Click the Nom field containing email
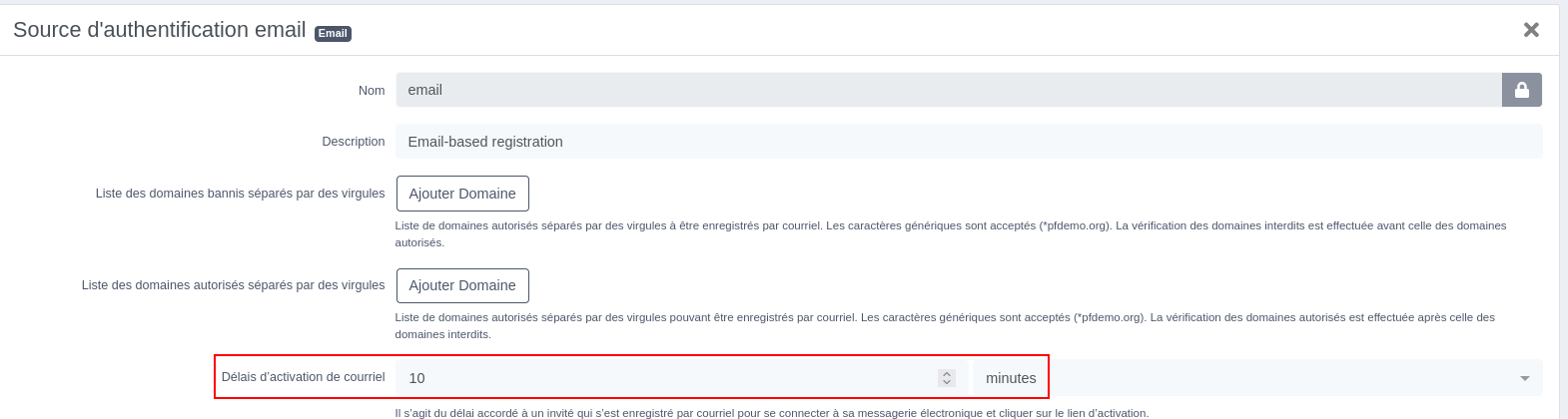Screen dimensions: 1568x419 (948, 90)
